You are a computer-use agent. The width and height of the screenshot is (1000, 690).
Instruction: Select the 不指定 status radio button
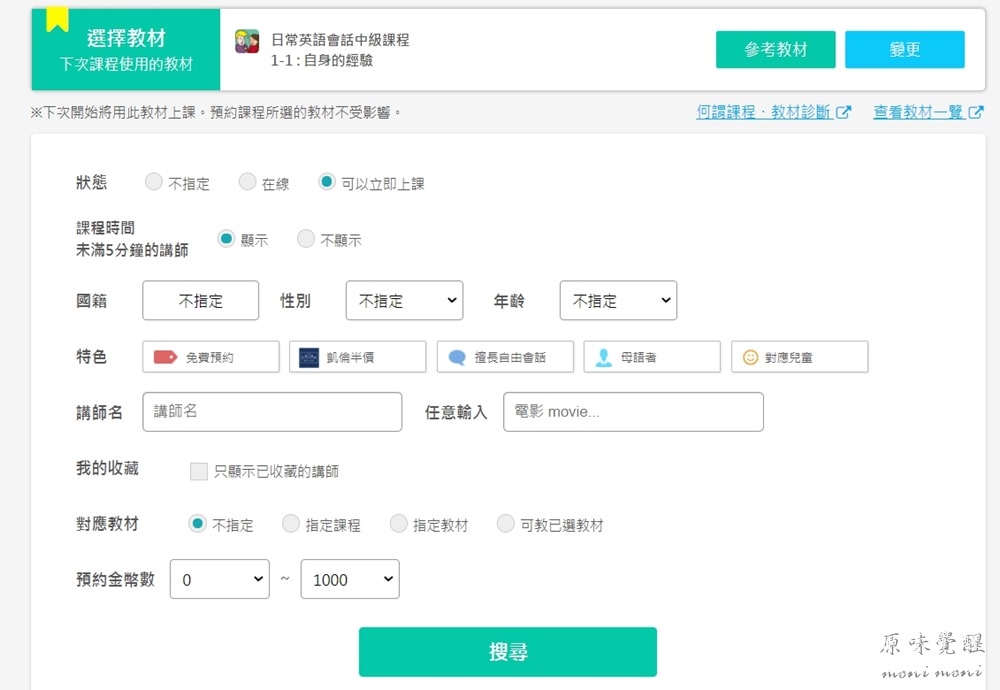[x=154, y=182]
